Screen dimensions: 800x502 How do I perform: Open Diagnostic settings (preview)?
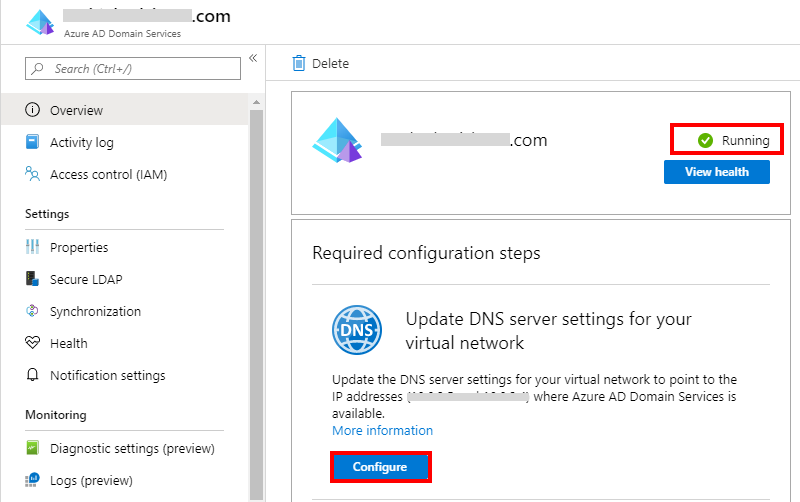click(x=132, y=448)
